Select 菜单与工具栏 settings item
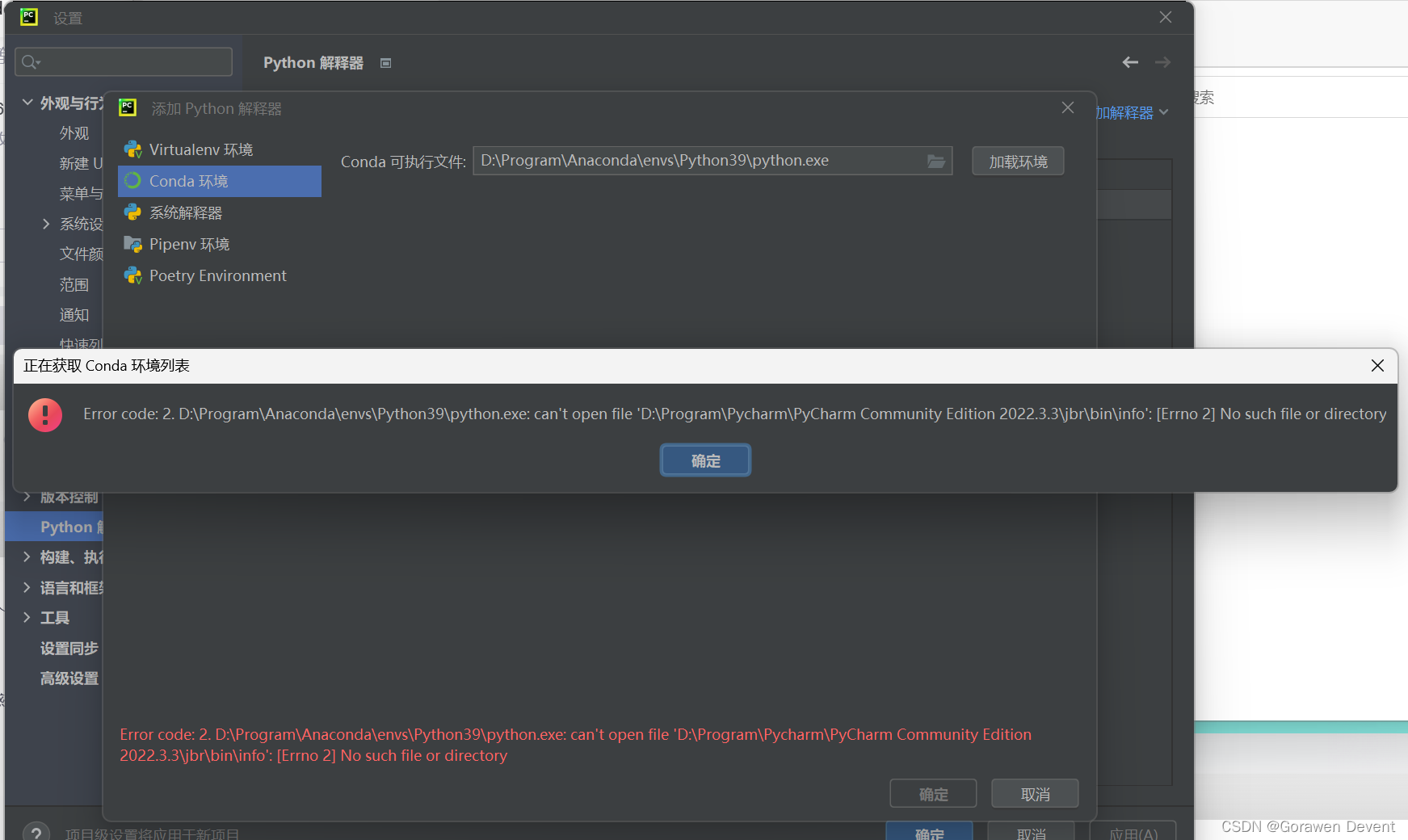 (x=81, y=194)
